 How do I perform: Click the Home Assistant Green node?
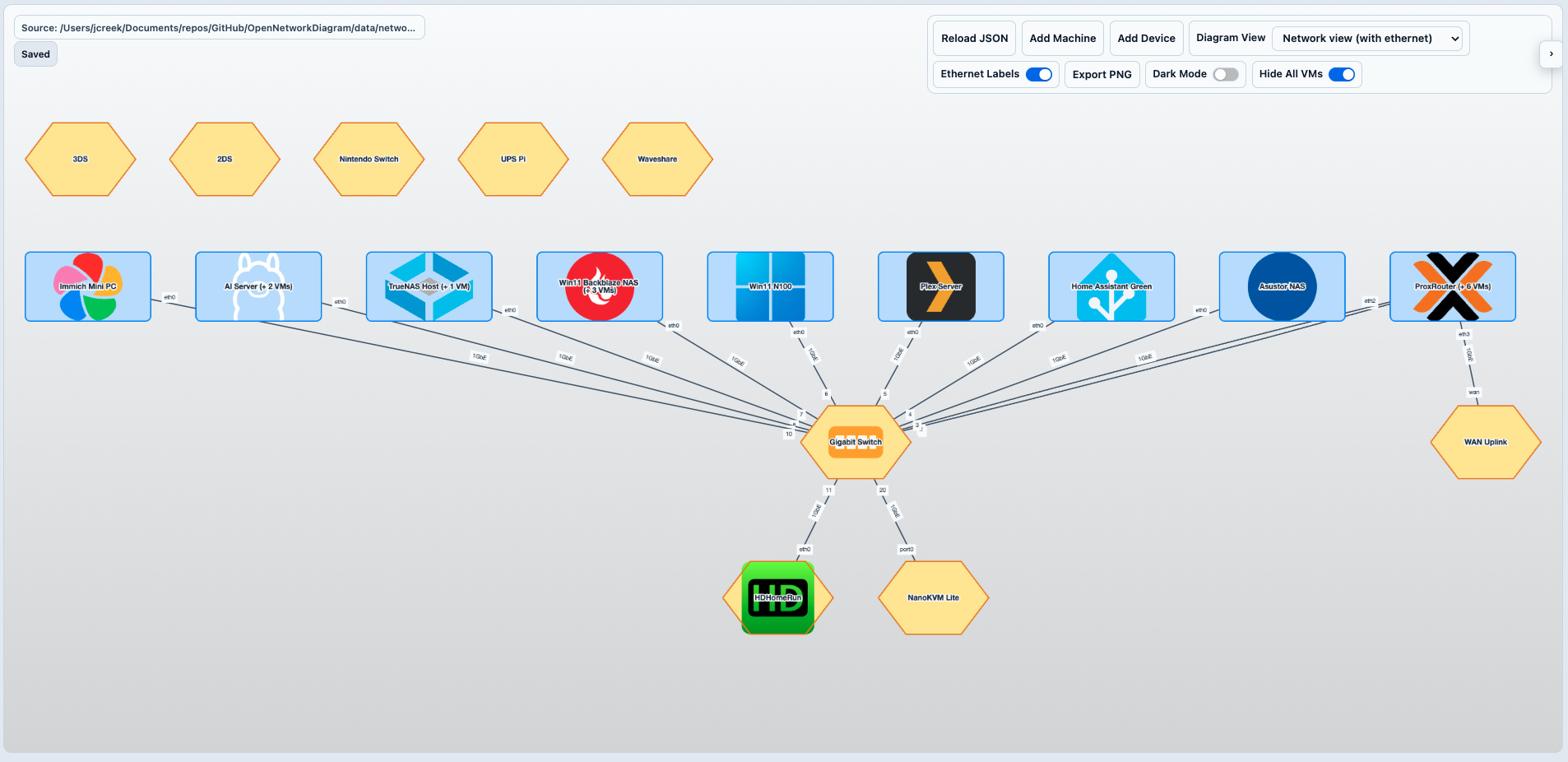(x=1111, y=286)
